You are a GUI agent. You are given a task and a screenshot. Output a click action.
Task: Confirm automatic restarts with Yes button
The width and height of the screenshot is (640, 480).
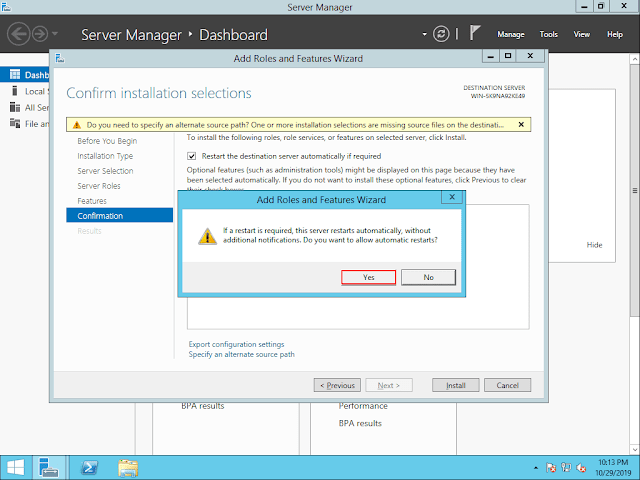pyautogui.click(x=368, y=277)
